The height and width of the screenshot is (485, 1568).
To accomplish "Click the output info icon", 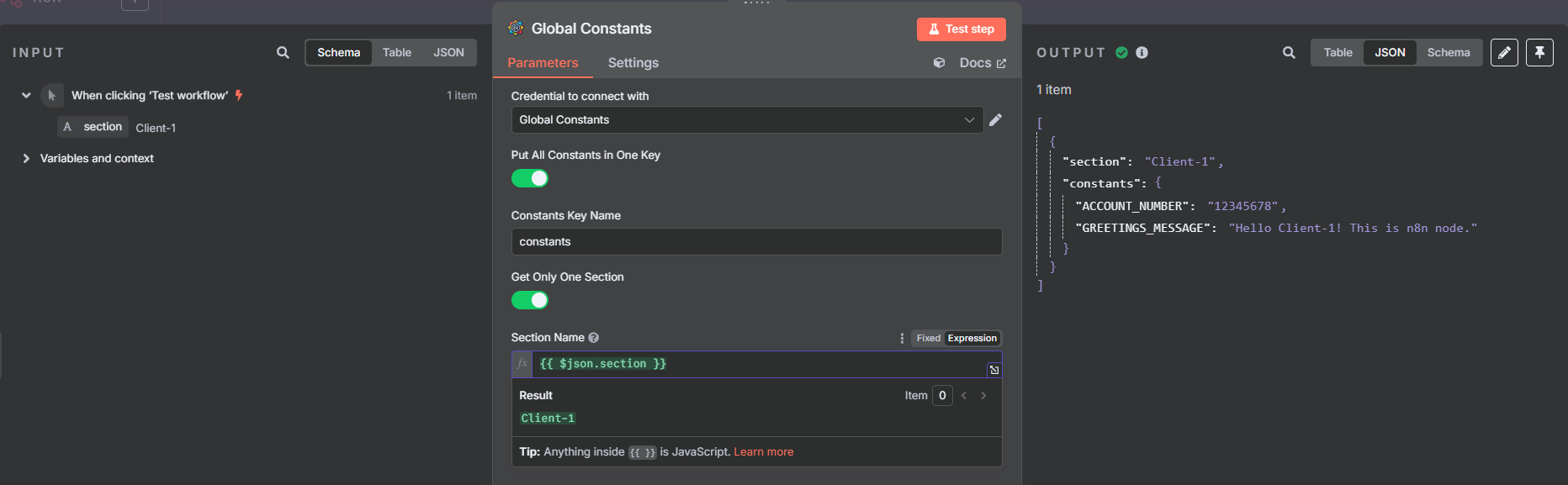I will coord(1142,52).
